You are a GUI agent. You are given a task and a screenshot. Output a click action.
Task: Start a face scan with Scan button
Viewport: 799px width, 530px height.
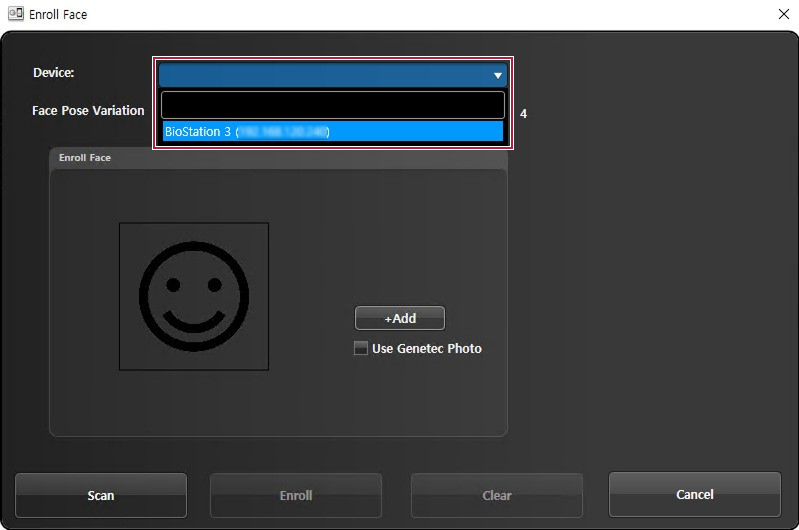click(x=101, y=495)
